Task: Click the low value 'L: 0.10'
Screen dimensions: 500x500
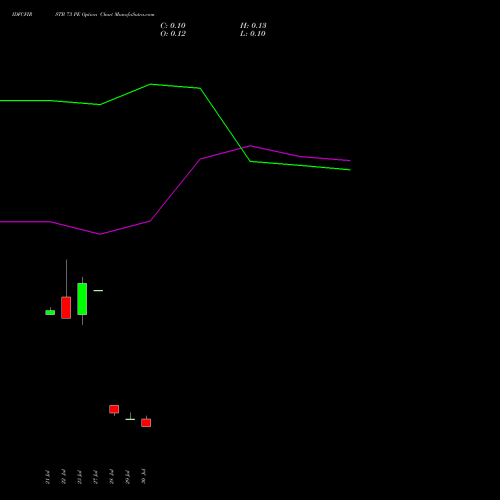Action: [253, 34]
